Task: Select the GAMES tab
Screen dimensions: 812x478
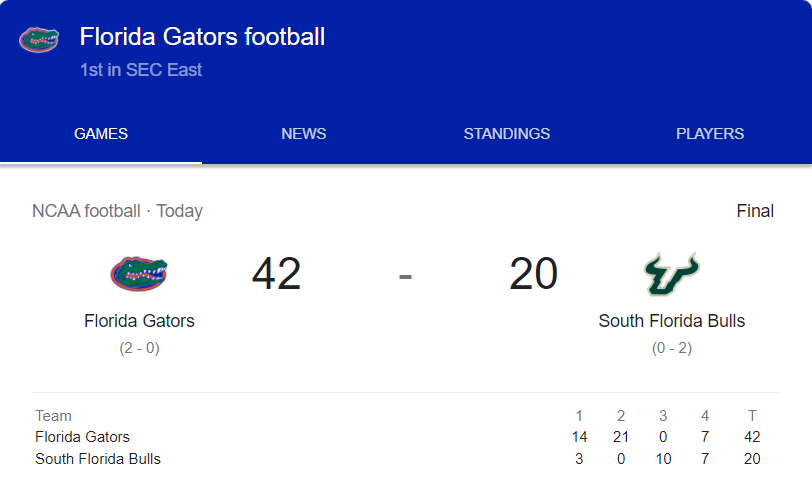Action: [101, 134]
